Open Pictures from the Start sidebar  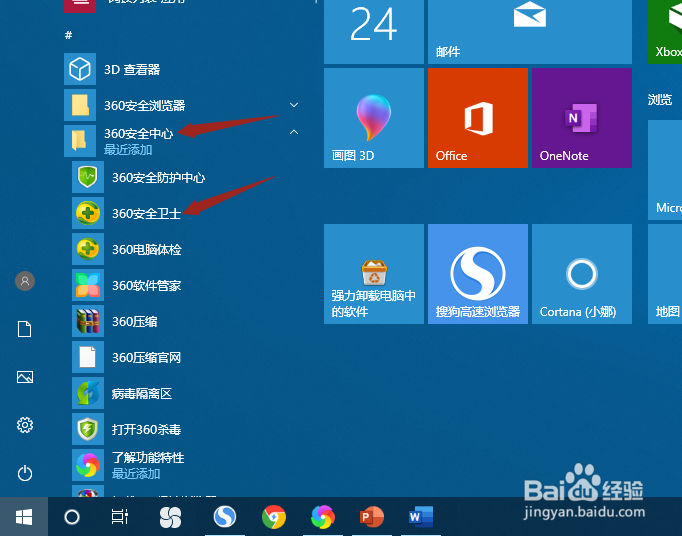coord(25,377)
